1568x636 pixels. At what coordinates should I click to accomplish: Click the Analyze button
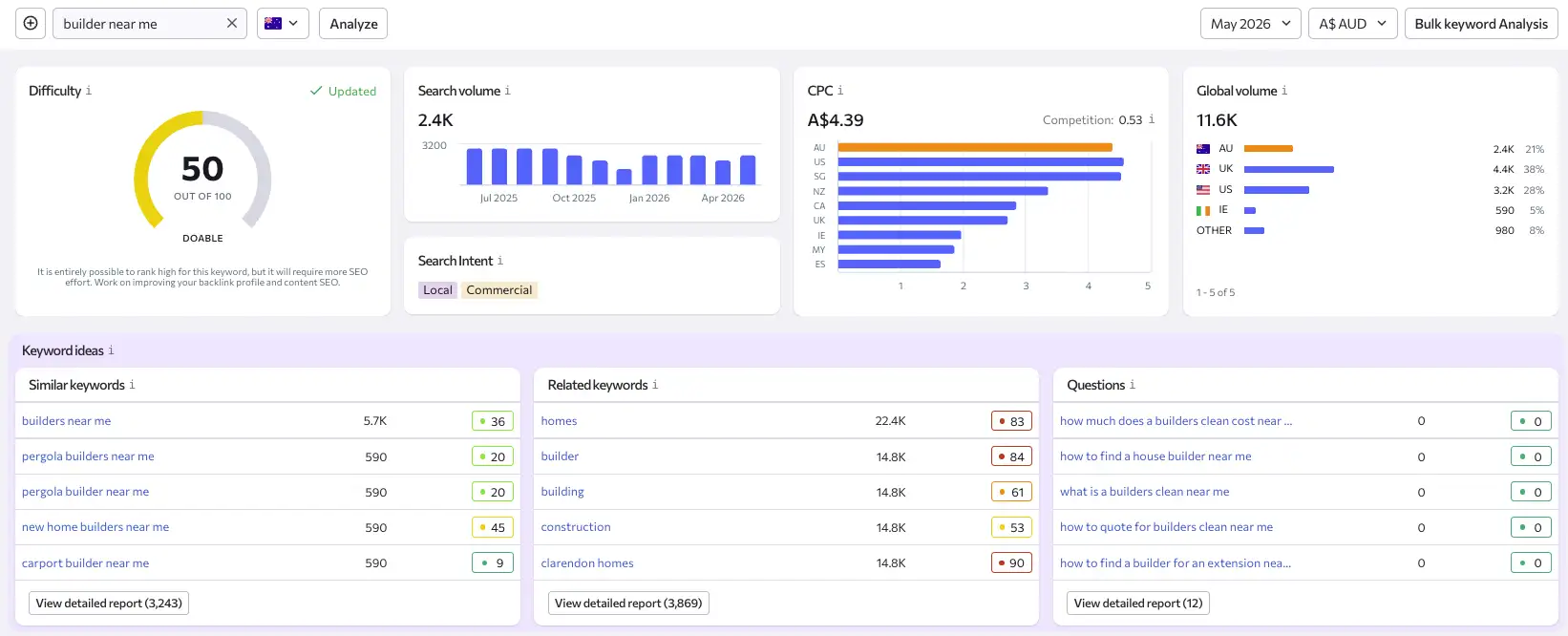(353, 23)
